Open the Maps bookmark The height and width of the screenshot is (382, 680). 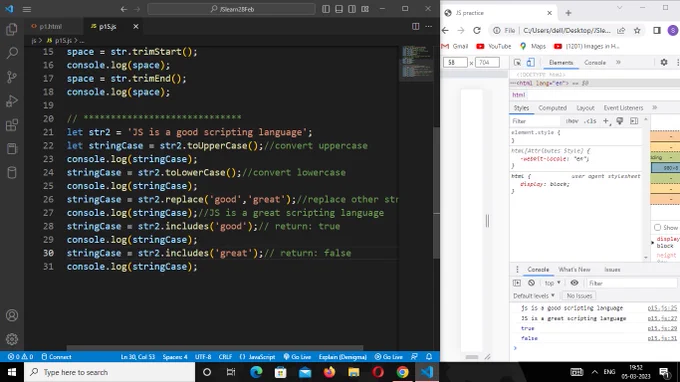pos(533,46)
